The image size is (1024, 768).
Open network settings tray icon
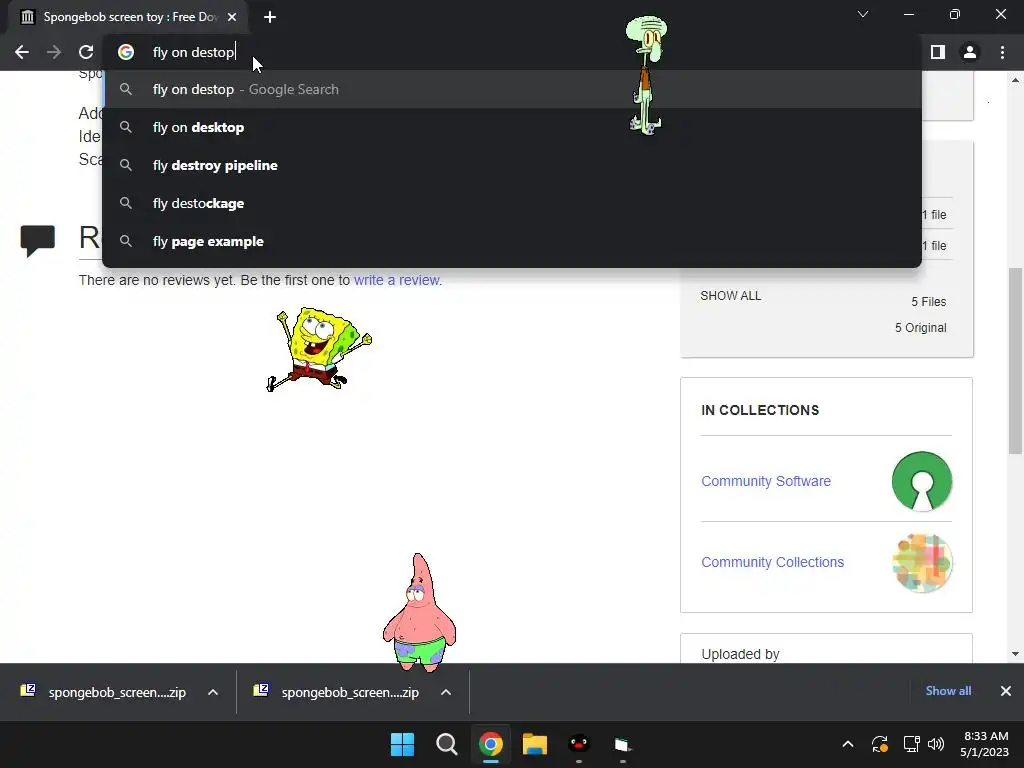click(x=911, y=744)
